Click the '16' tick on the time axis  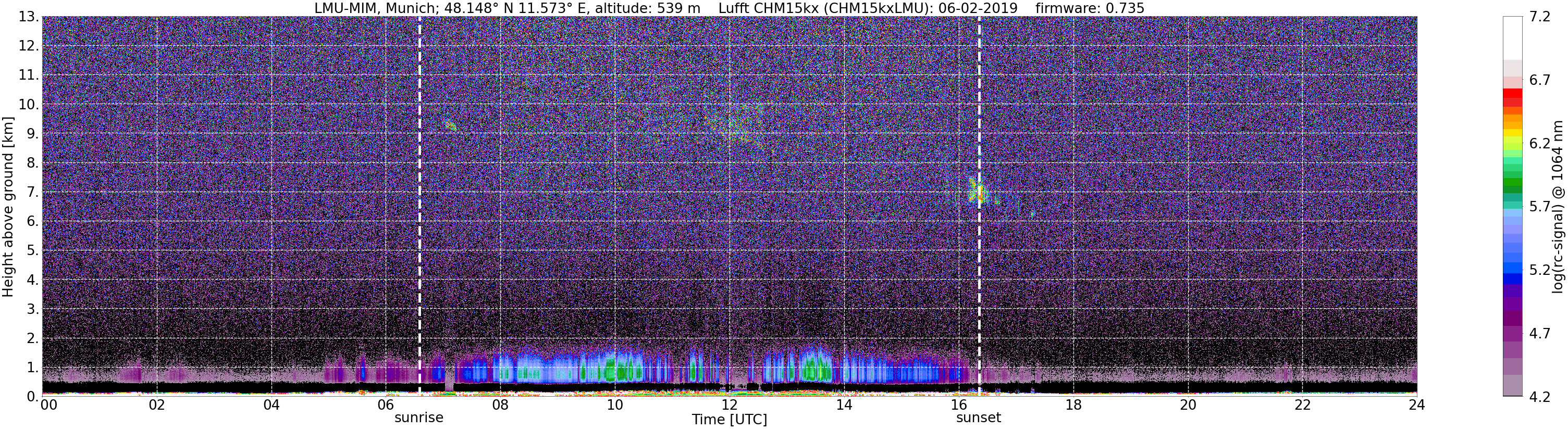pos(959,405)
